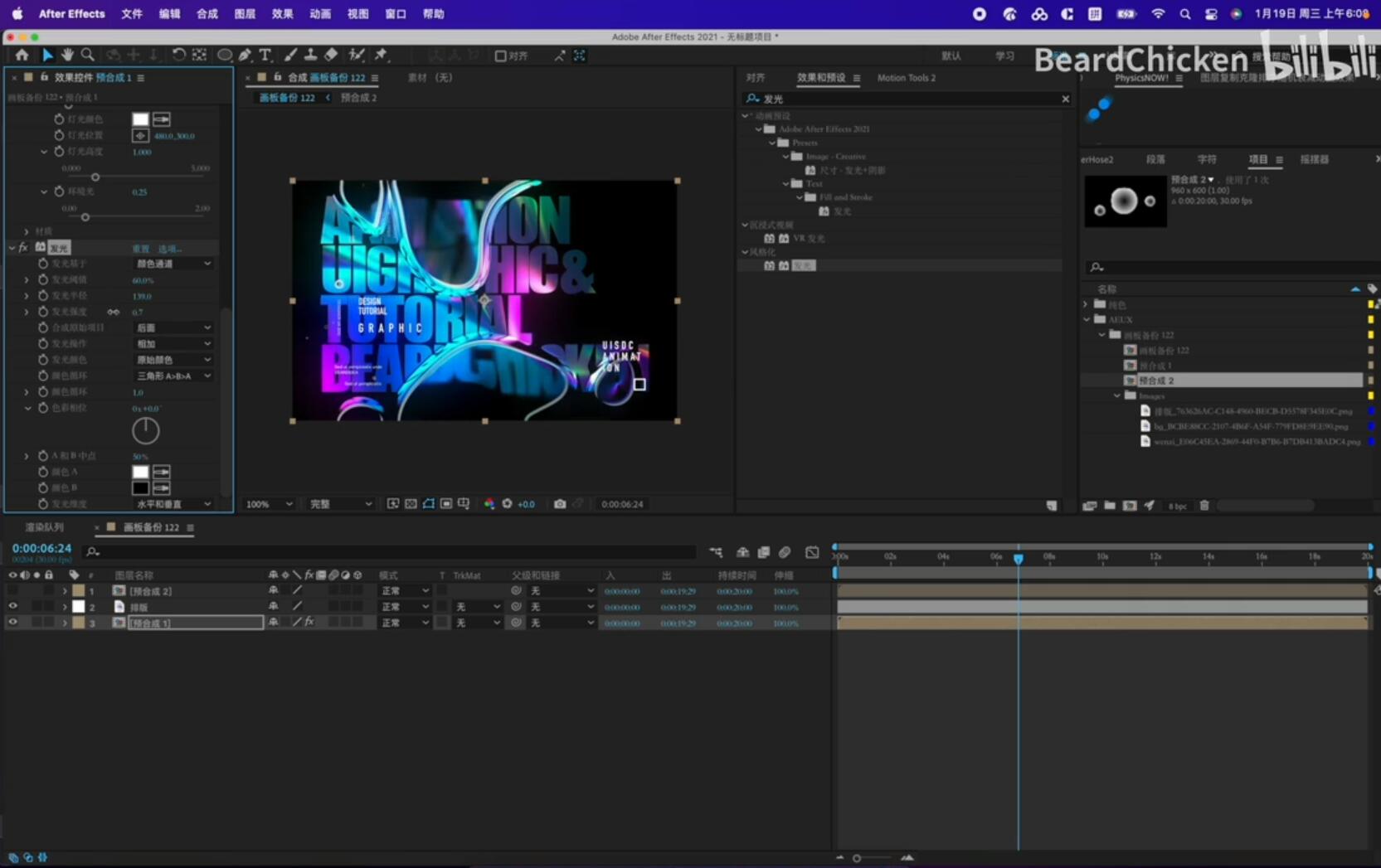The height and width of the screenshot is (868, 1381).
Task: Toggle visibility eye of layer 排版
Action: (x=12, y=607)
